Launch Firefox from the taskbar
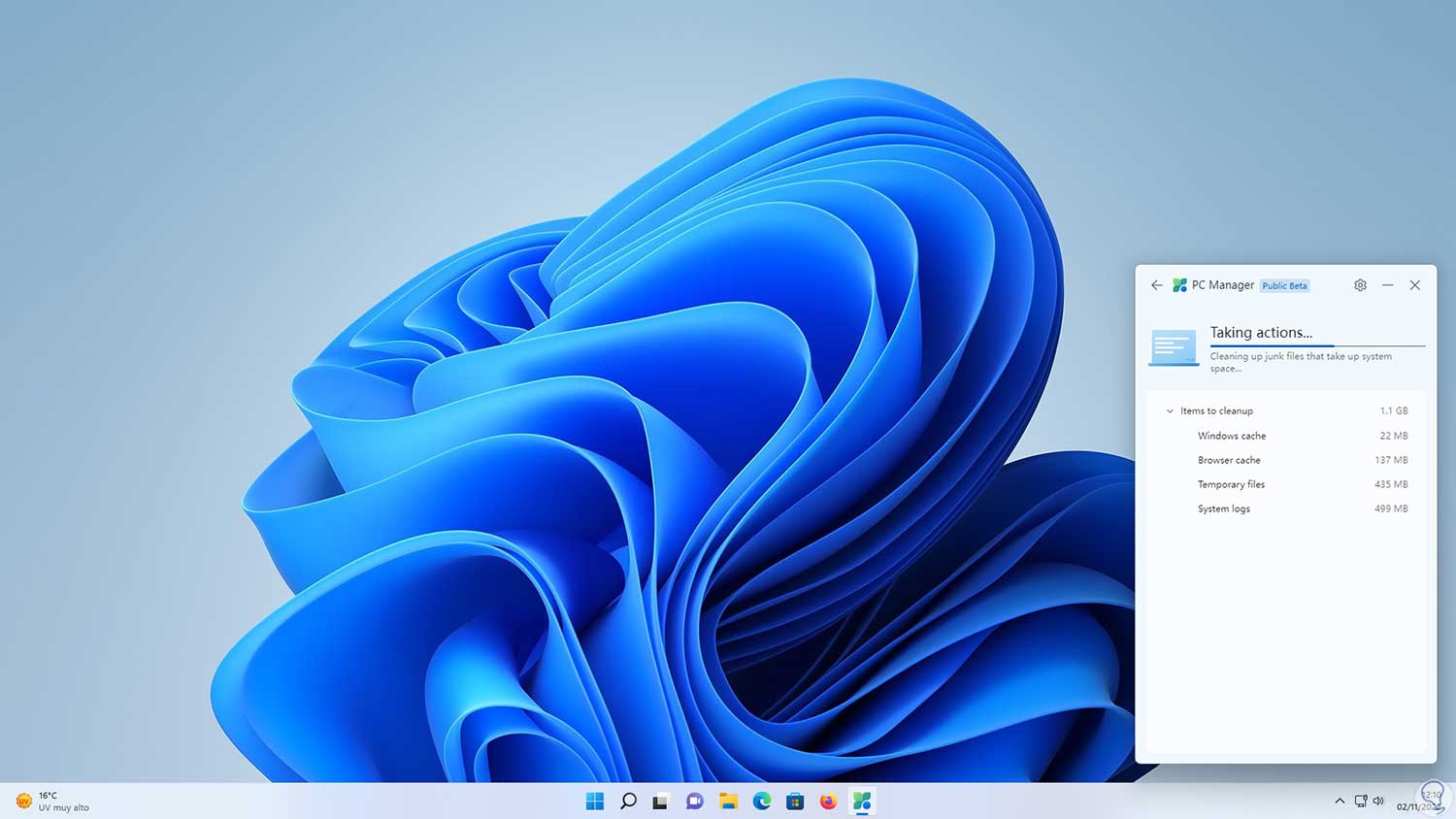1456x819 pixels. tap(827, 801)
